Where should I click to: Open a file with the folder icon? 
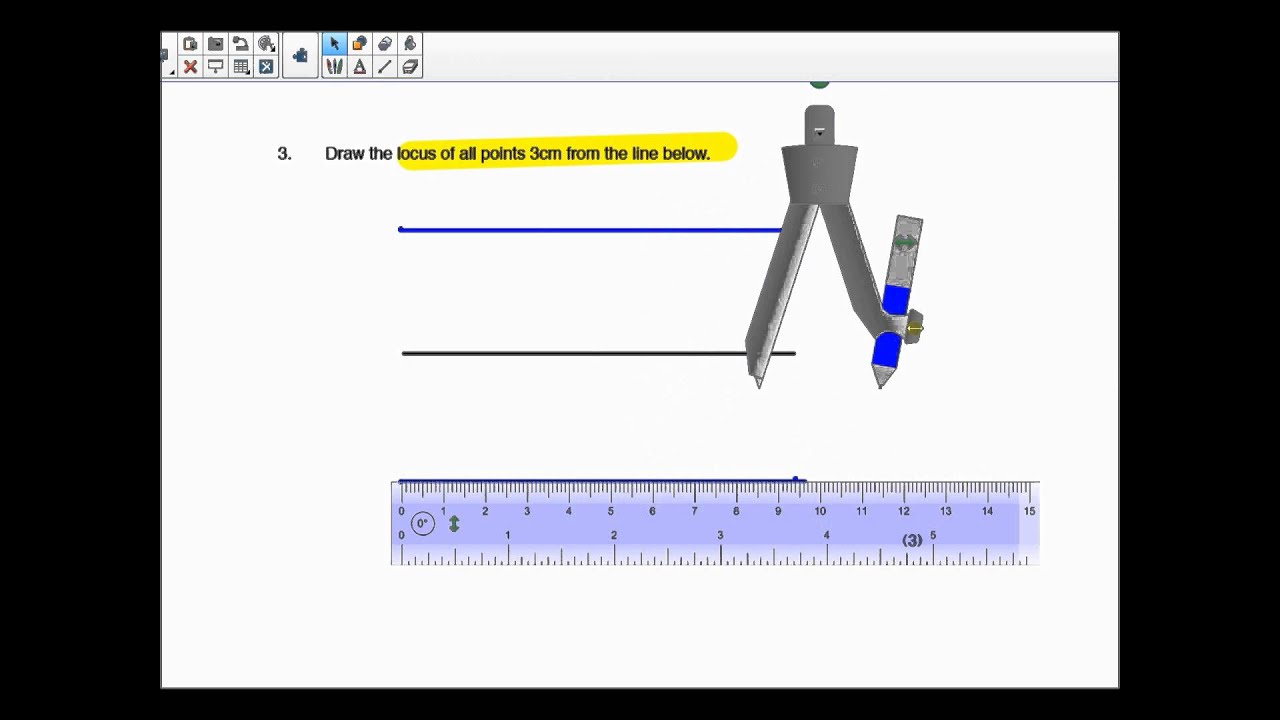(x=215, y=44)
